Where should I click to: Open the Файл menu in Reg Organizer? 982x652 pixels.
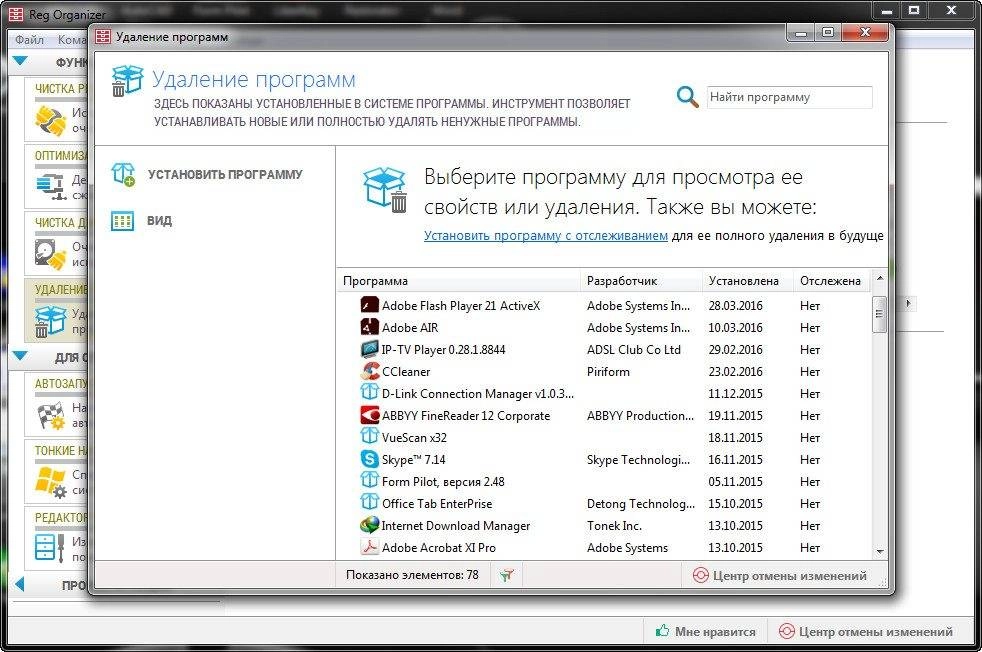point(29,39)
